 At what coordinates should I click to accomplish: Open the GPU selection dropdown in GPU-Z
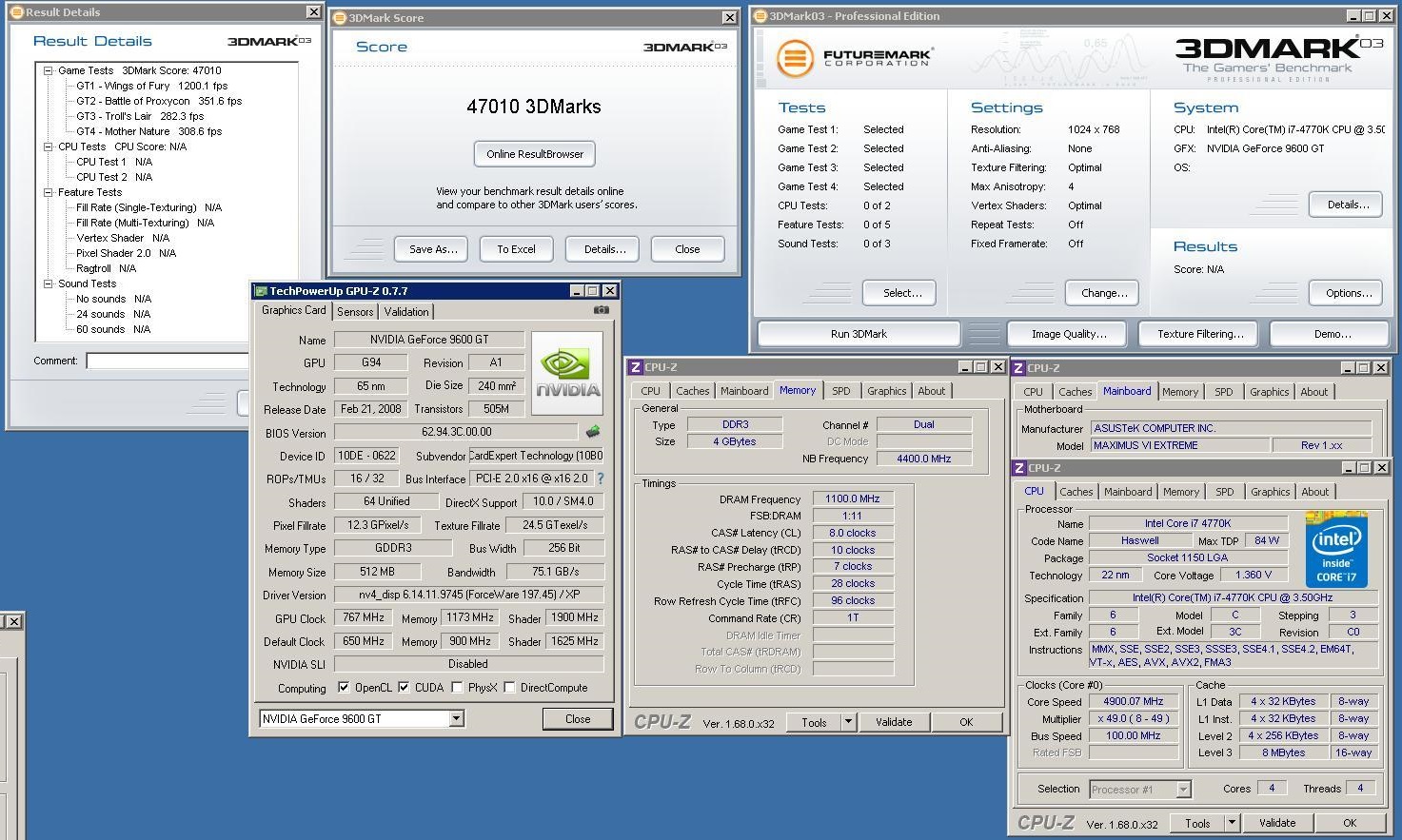(457, 718)
